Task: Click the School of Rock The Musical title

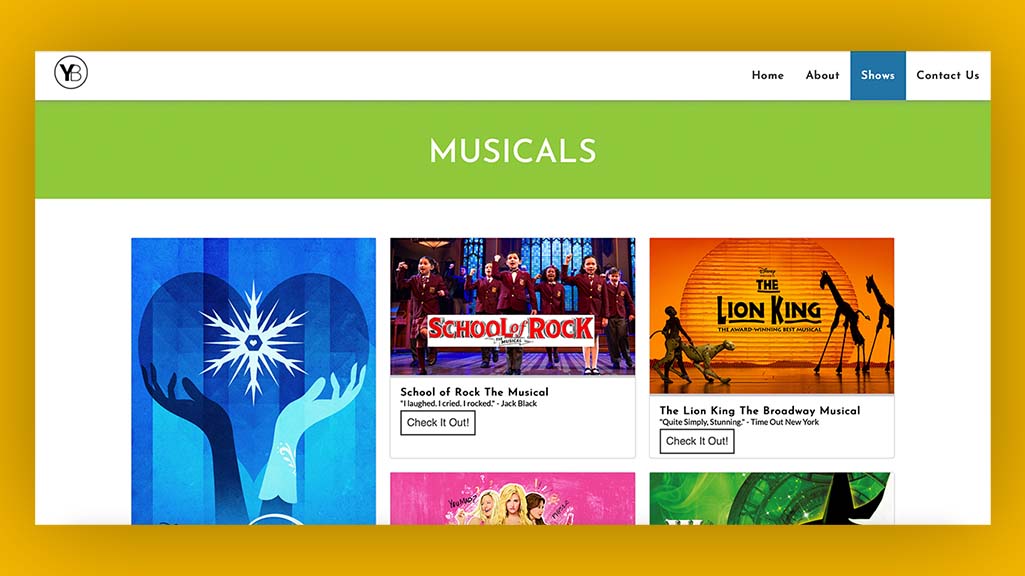Action: [x=475, y=392]
